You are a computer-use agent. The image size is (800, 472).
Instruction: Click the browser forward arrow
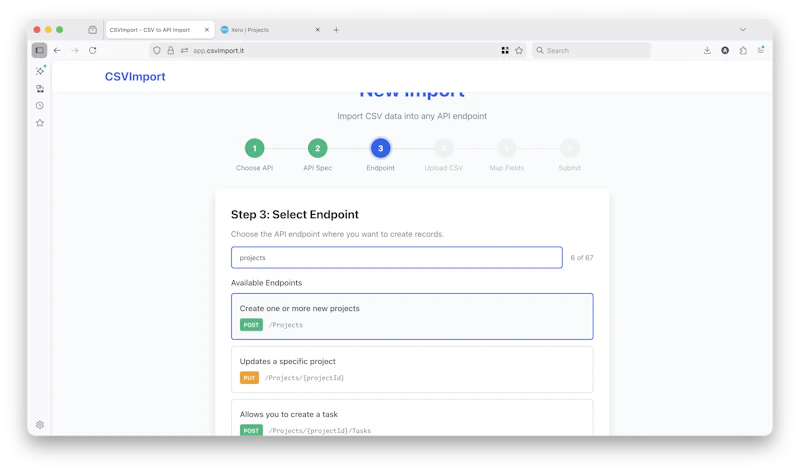pyautogui.click(x=75, y=51)
